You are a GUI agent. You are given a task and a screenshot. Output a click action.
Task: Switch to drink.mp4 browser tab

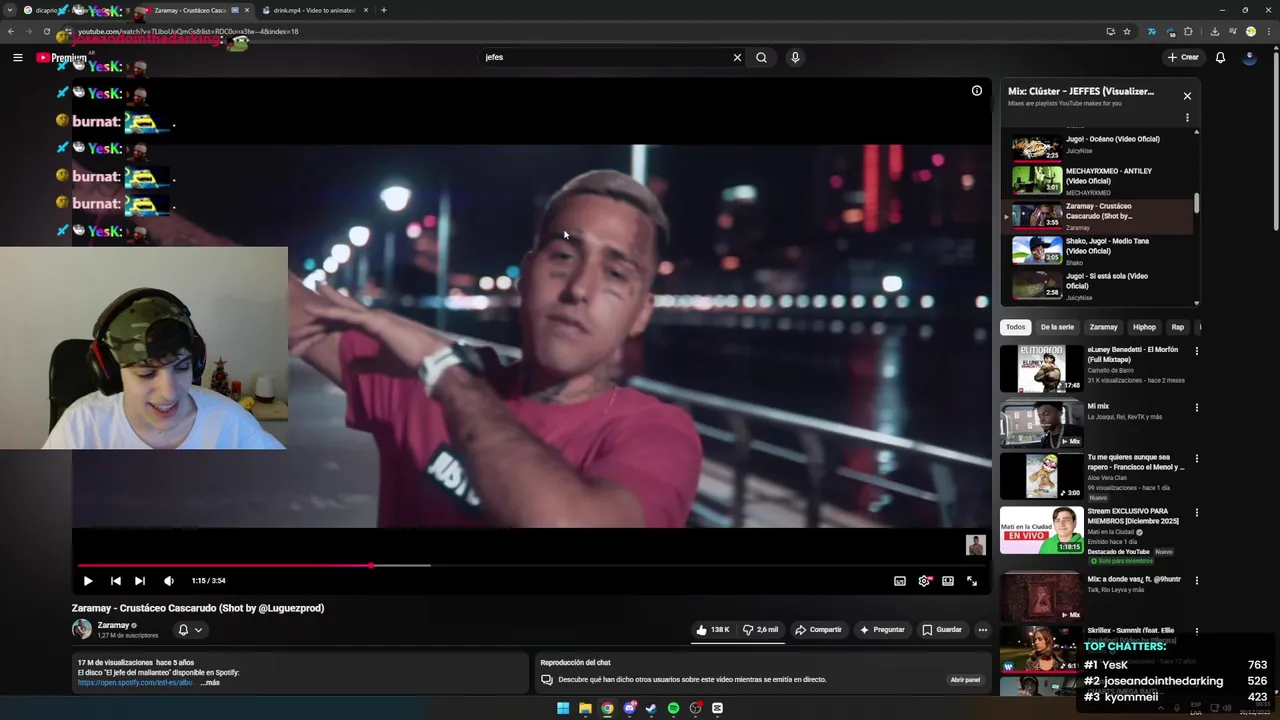coord(315,10)
